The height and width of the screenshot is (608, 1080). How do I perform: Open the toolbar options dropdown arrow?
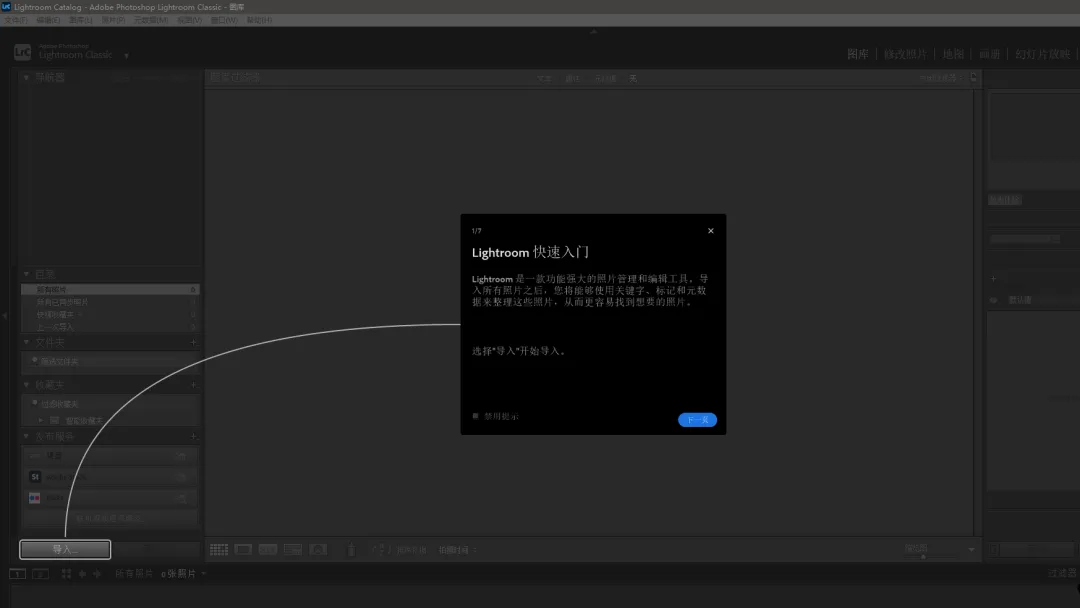coord(971,549)
